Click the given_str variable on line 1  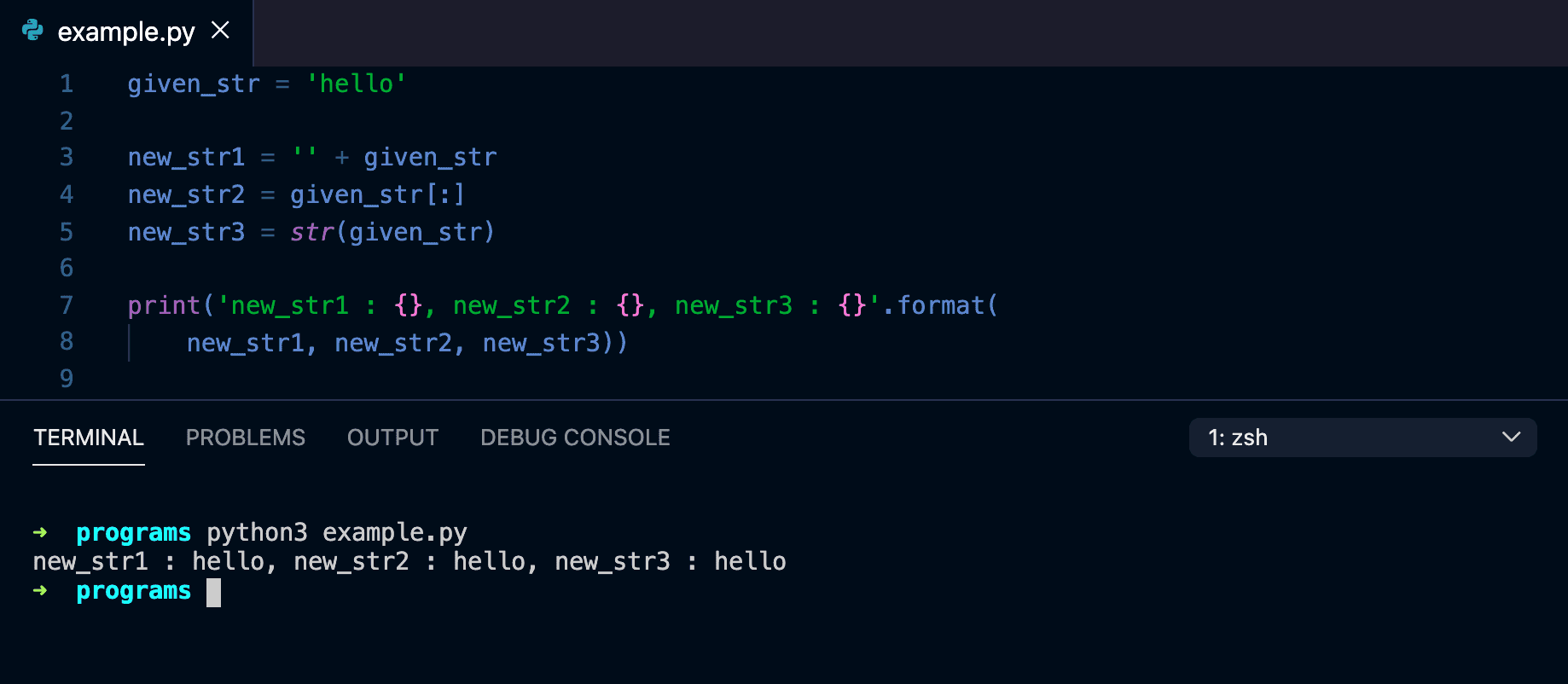point(194,84)
